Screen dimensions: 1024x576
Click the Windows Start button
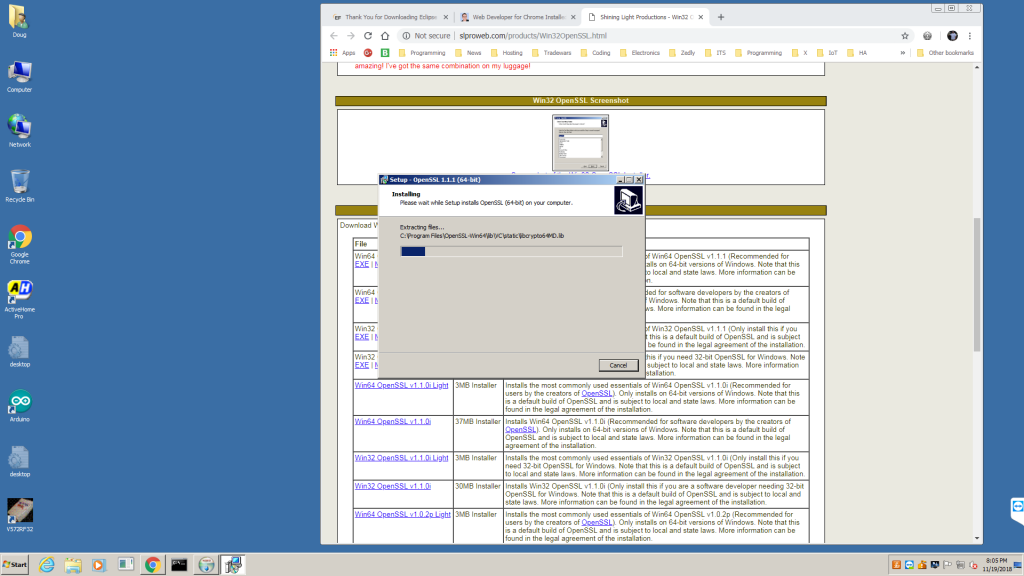point(15,565)
